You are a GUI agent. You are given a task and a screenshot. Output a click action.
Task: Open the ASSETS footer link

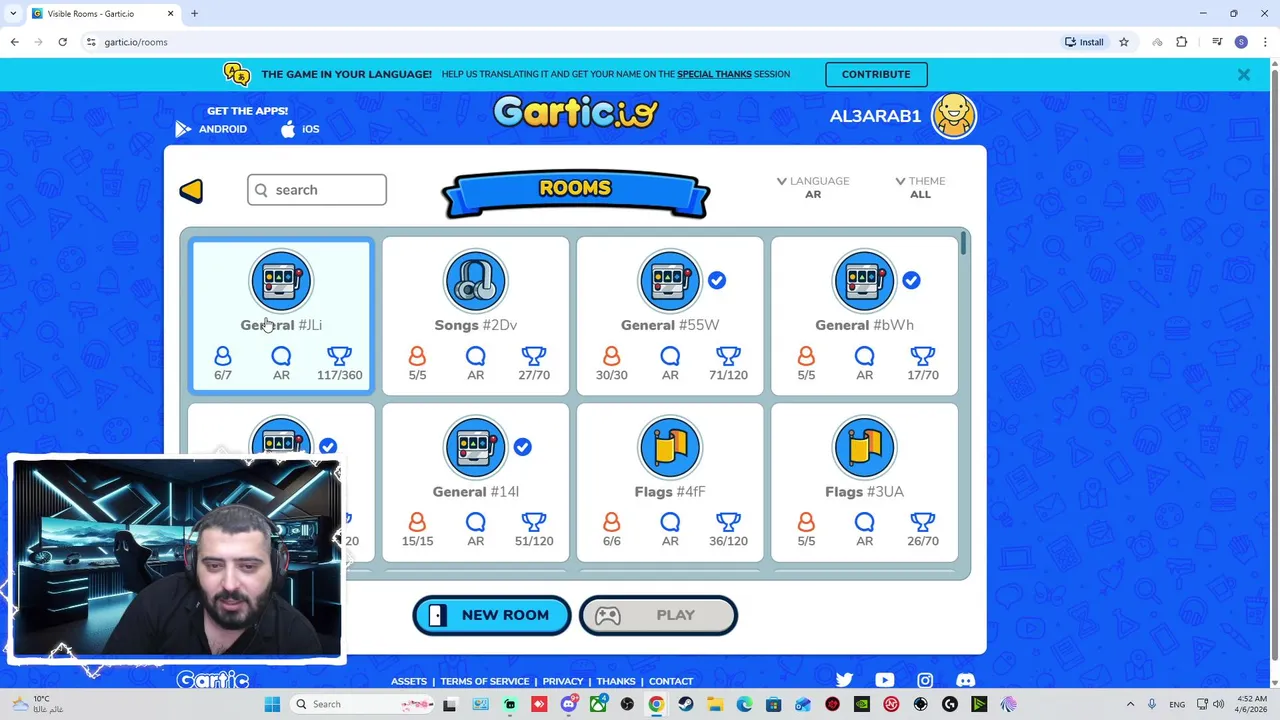tap(409, 681)
